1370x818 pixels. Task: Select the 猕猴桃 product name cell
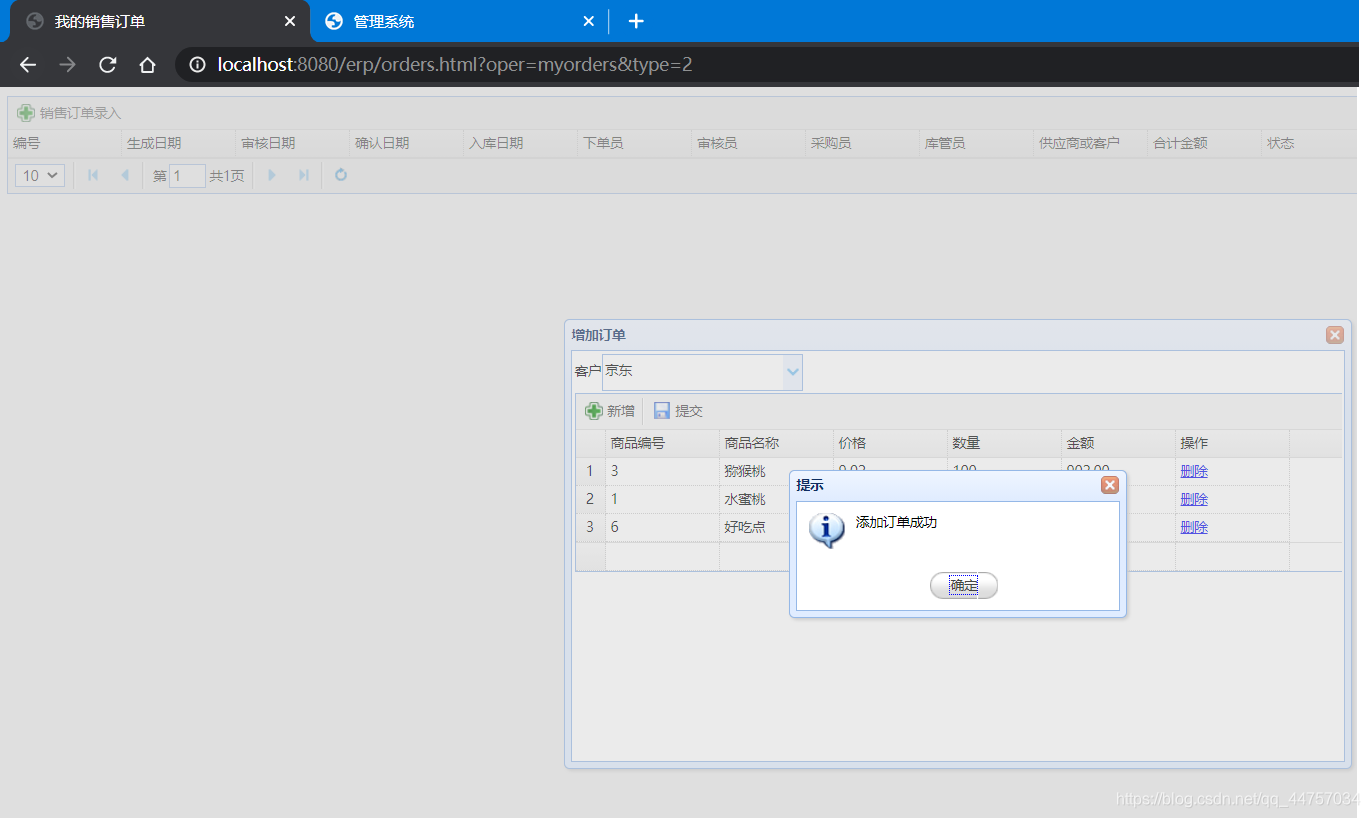754,471
